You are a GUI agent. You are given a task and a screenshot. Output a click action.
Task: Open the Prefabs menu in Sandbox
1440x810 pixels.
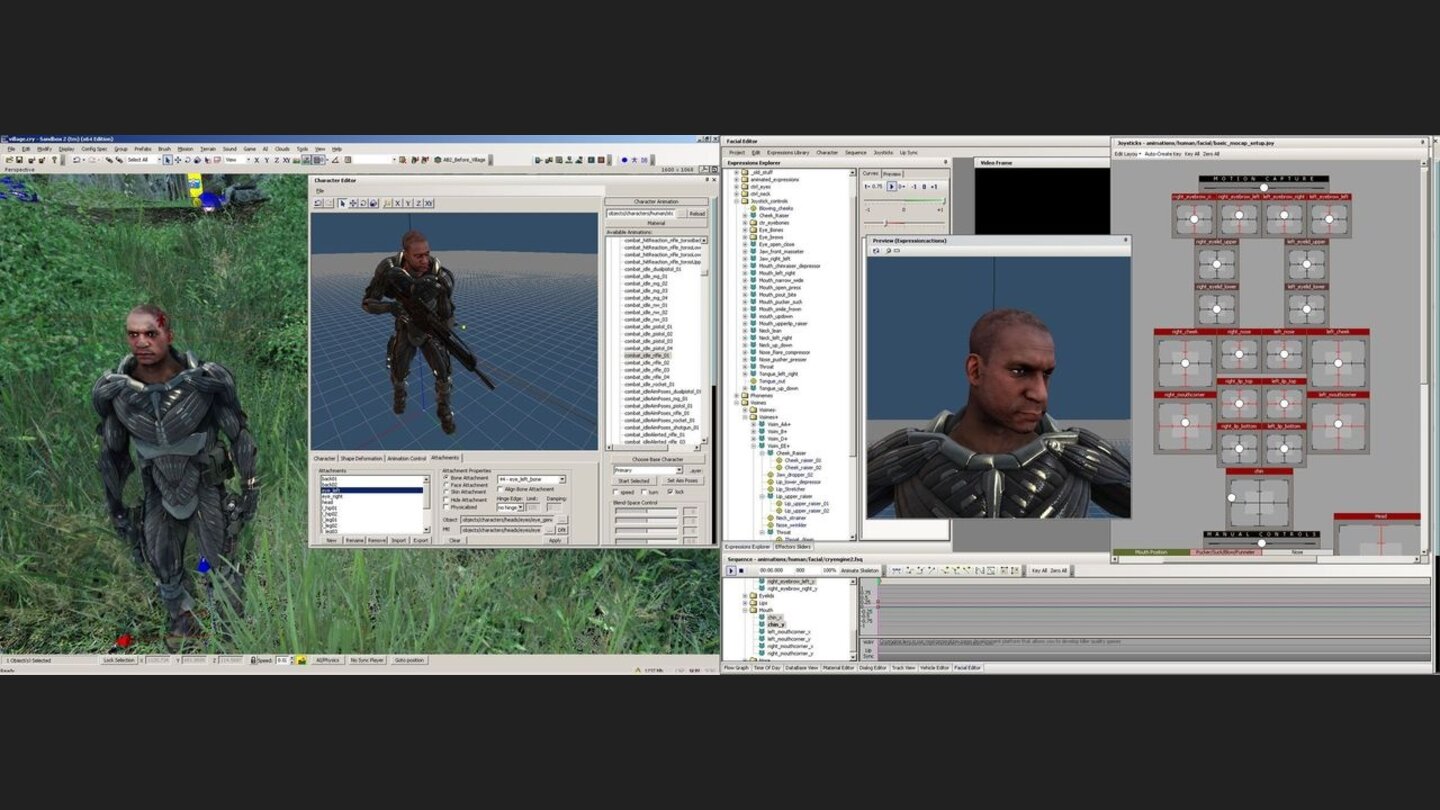[143, 149]
